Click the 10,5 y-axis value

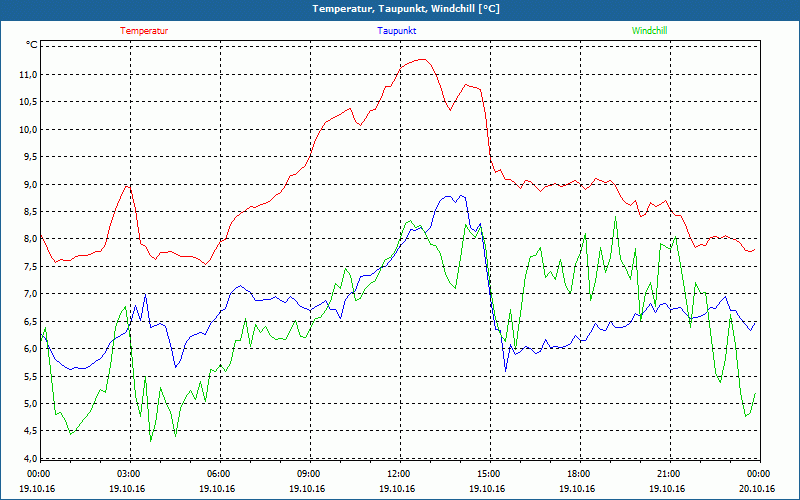coord(28,102)
